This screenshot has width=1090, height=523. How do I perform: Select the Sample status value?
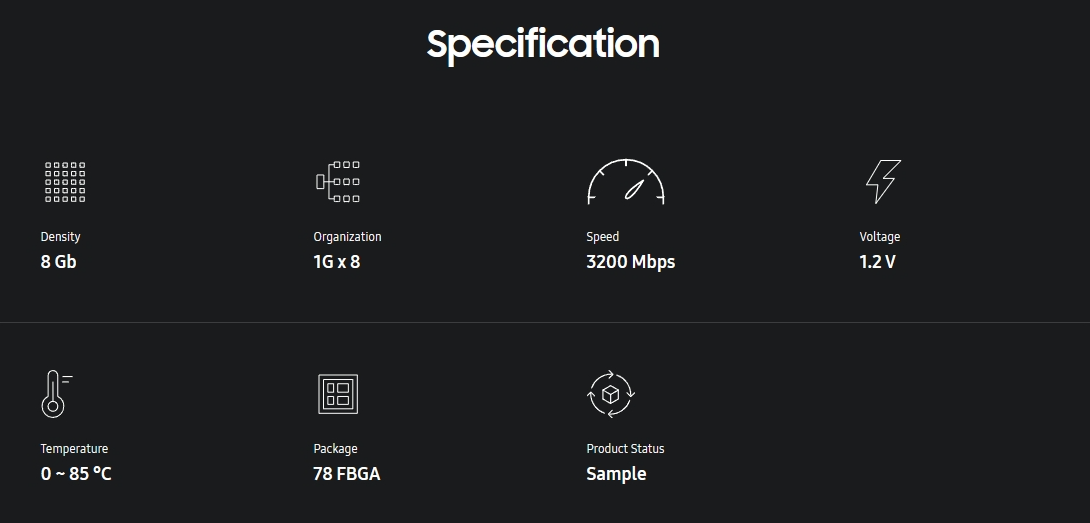[617, 474]
